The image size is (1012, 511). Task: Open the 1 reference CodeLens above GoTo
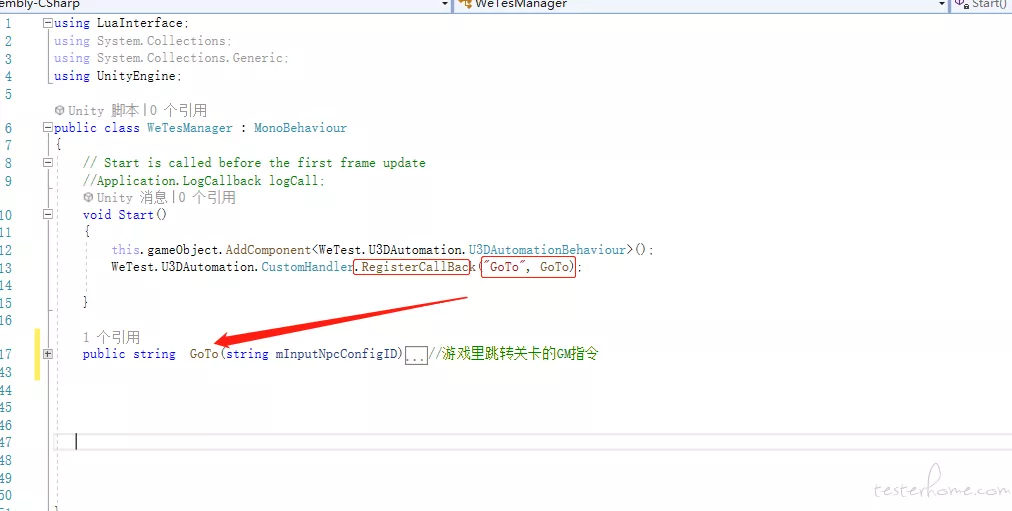tap(111, 337)
